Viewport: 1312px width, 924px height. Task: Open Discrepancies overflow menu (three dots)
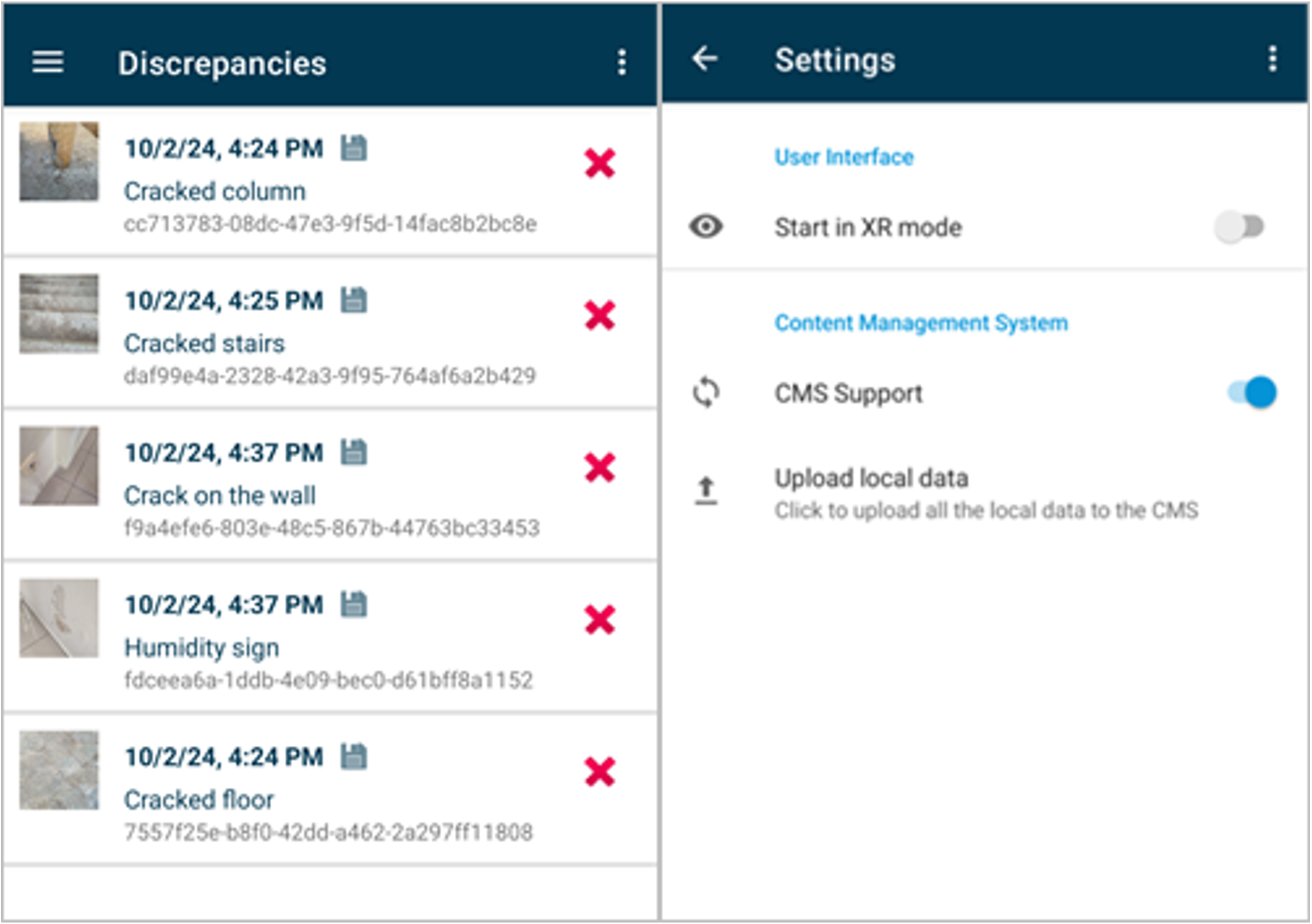pos(622,62)
